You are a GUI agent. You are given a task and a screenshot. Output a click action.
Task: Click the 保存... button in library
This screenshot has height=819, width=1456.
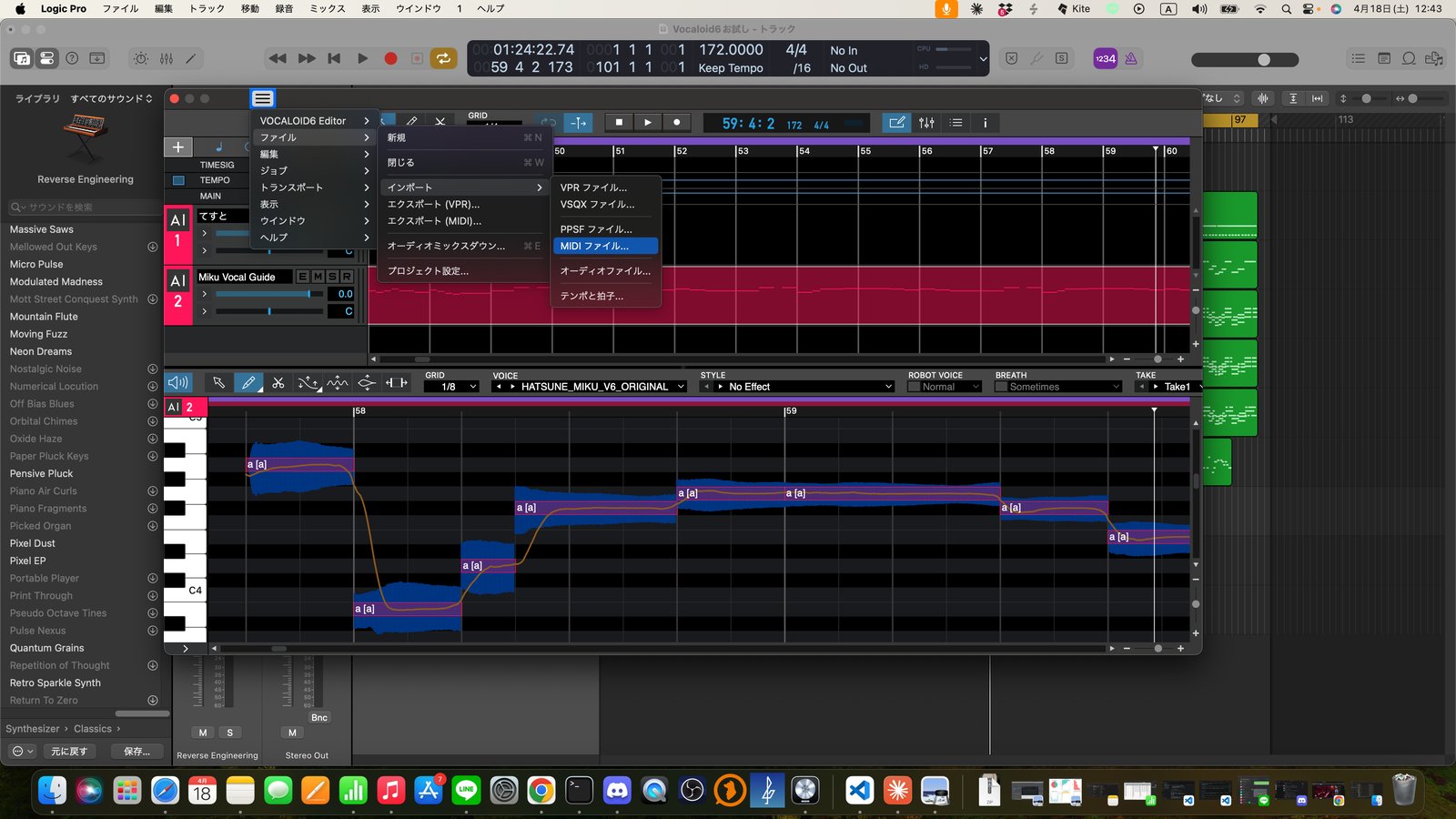(136, 751)
